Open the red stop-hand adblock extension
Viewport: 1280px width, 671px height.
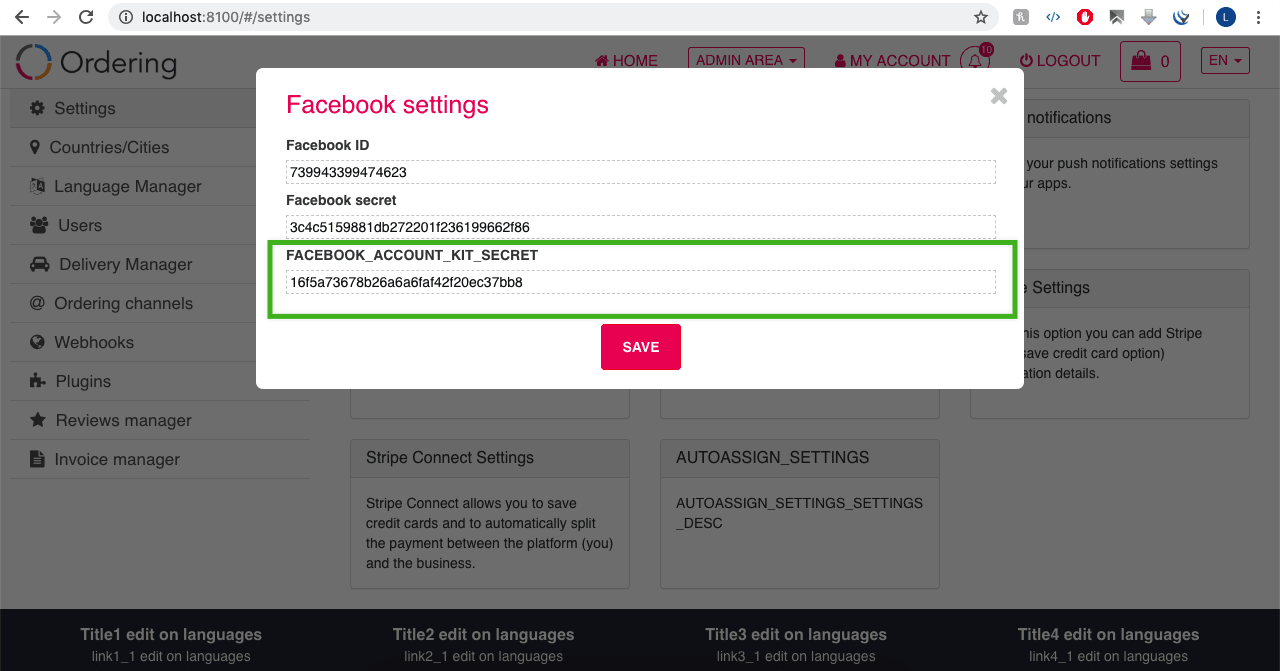[x=1085, y=17]
